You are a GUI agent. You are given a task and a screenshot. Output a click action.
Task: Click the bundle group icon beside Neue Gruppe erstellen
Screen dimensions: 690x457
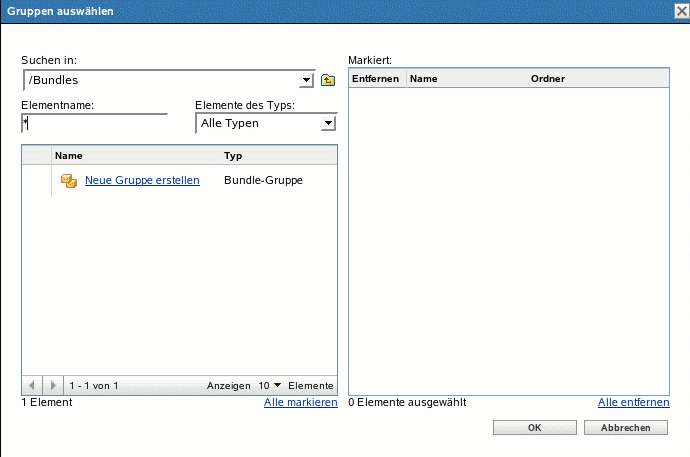point(69,181)
